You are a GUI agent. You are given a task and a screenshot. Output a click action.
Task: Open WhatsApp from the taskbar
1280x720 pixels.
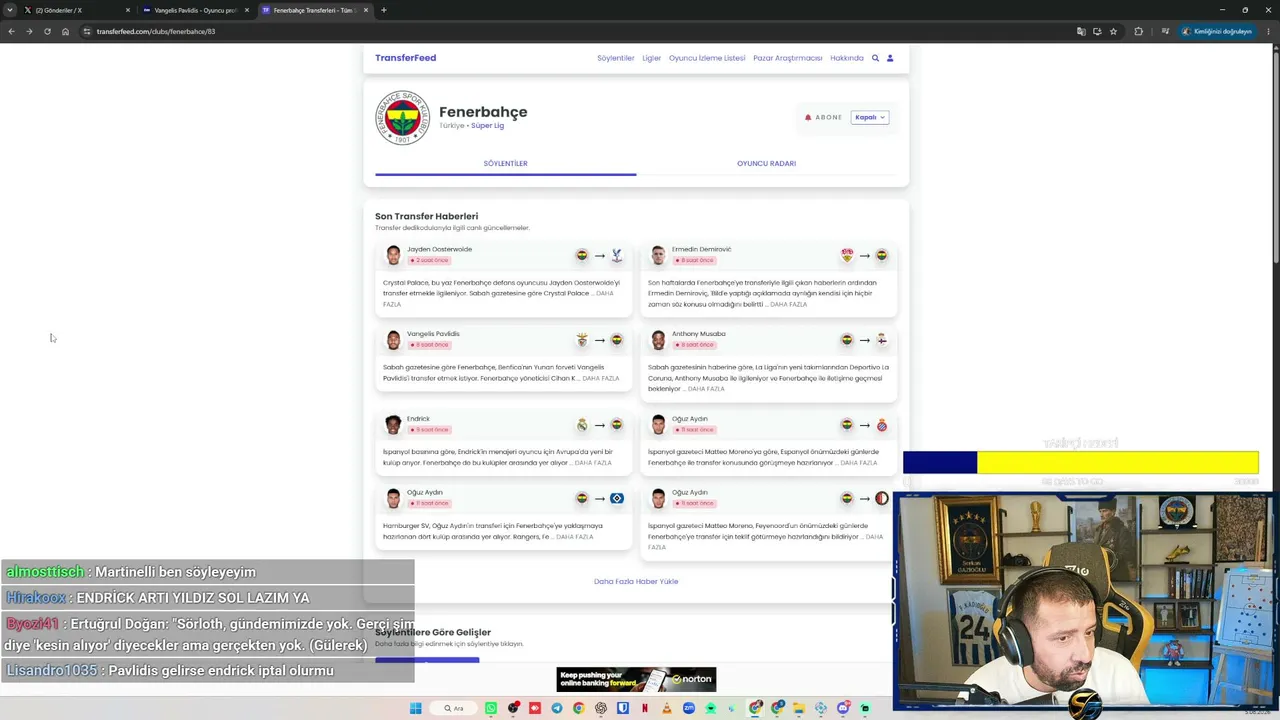pos(491,708)
